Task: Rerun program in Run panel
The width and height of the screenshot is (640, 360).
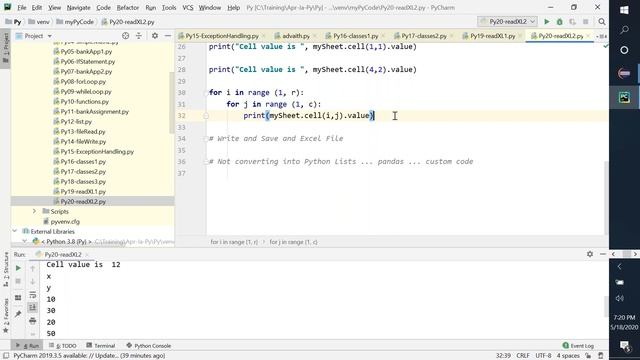Action: (18, 268)
